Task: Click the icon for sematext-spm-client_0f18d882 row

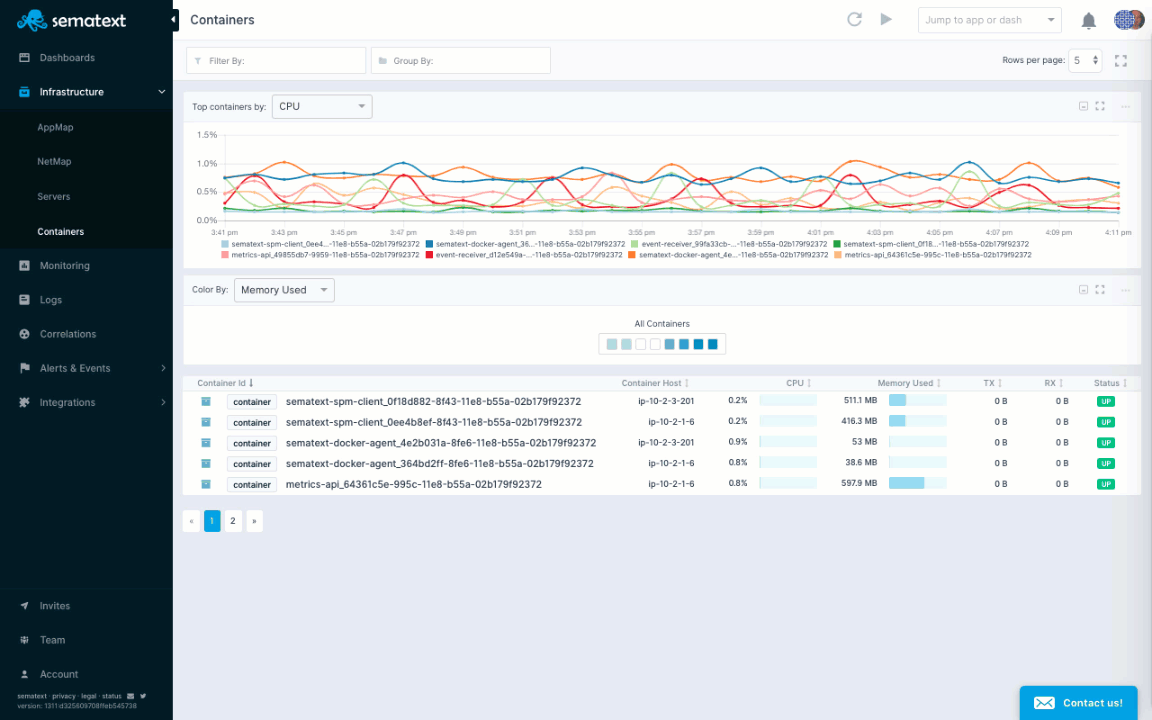Action: (x=206, y=402)
